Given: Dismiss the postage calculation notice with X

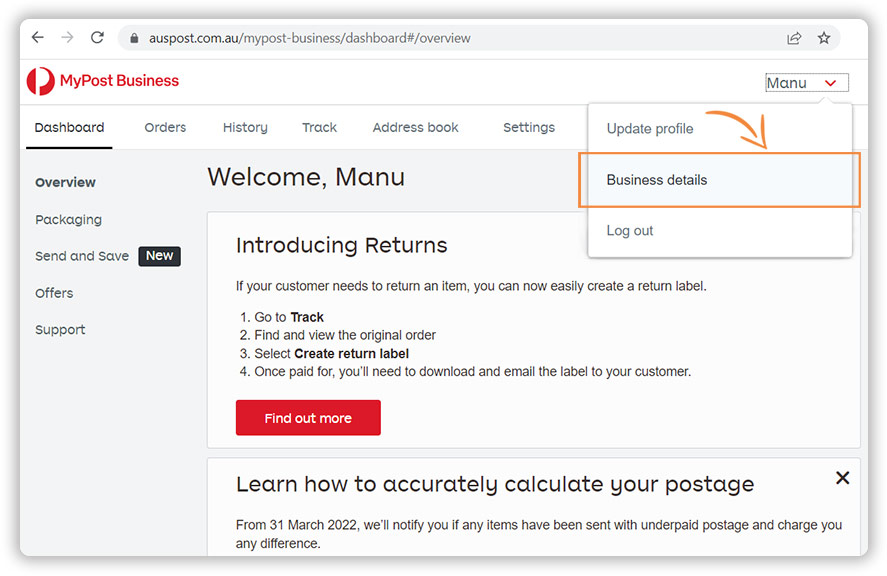Looking at the screenshot, I should [842, 478].
